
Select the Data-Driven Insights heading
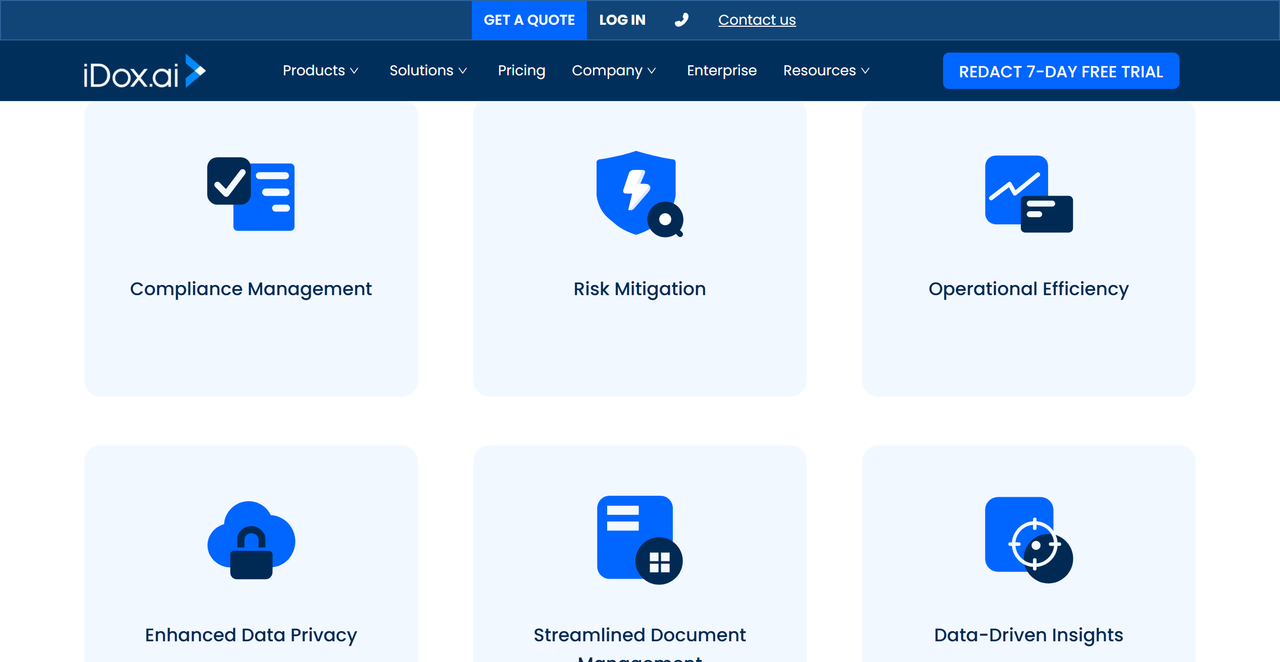click(1029, 635)
